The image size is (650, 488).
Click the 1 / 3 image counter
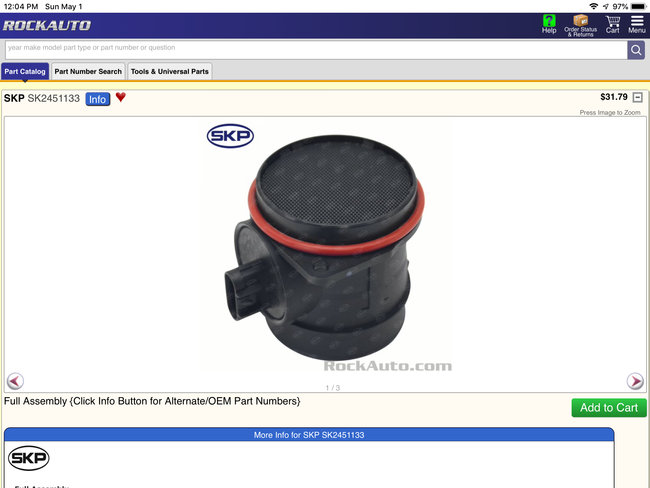coord(332,388)
